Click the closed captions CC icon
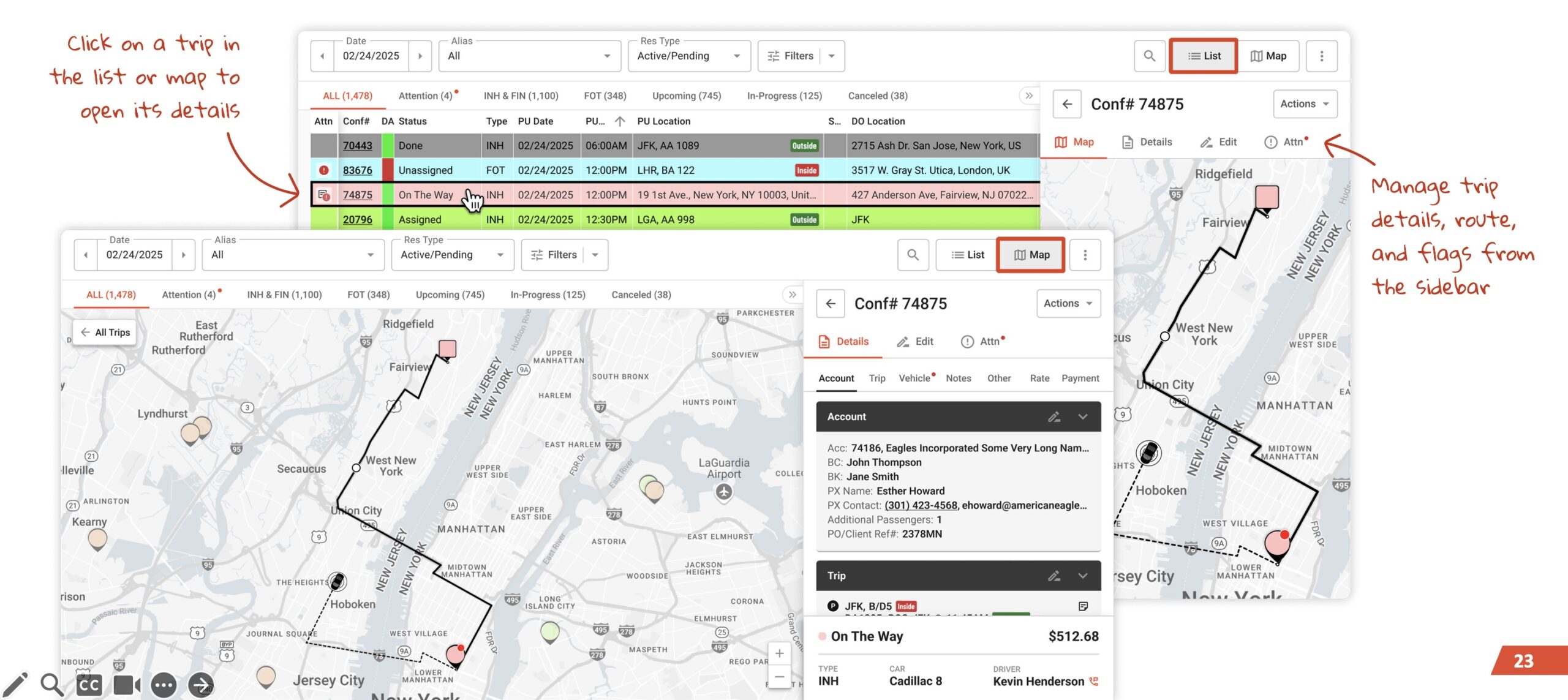Viewport: 1568px width, 700px height. 89,685
